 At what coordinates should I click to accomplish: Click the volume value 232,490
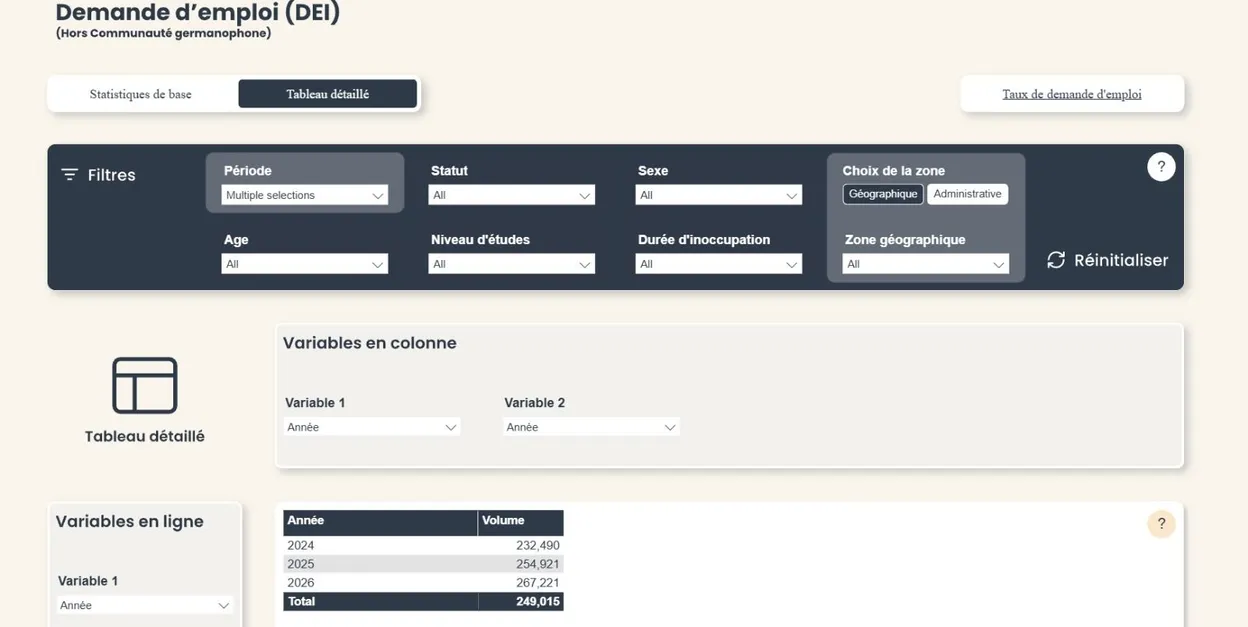pyautogui.click(x=538, y=546)
